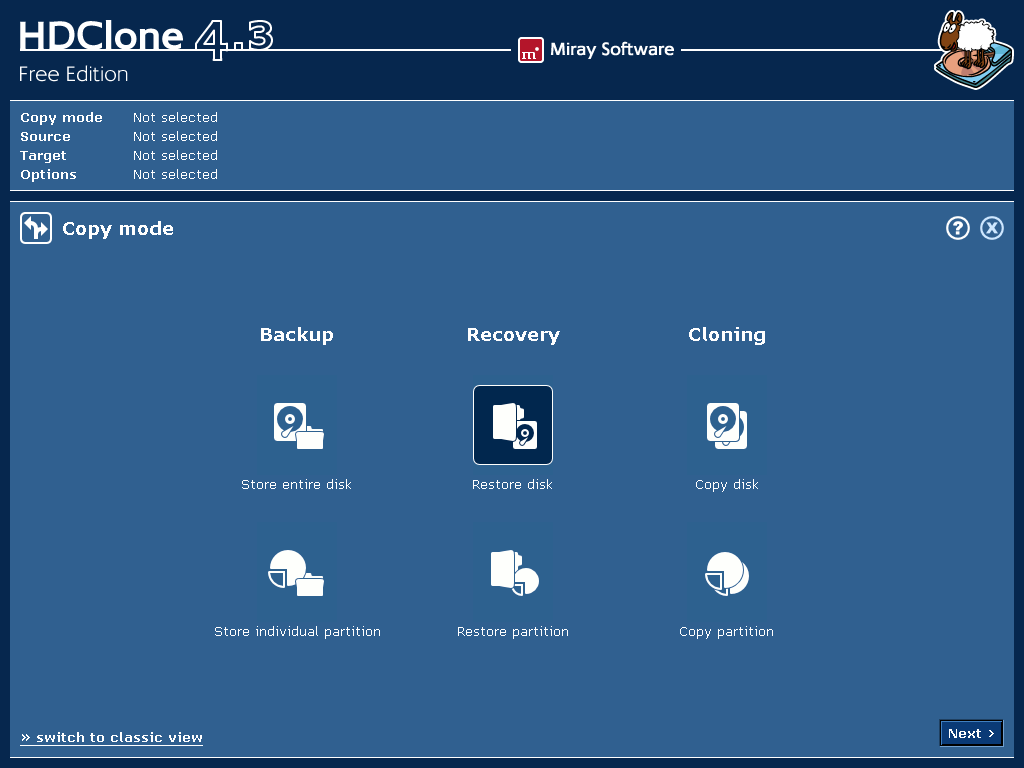This screenshot has width=1024, height=768.
Task: Click the Options status row label
Action: coord(48,174)
